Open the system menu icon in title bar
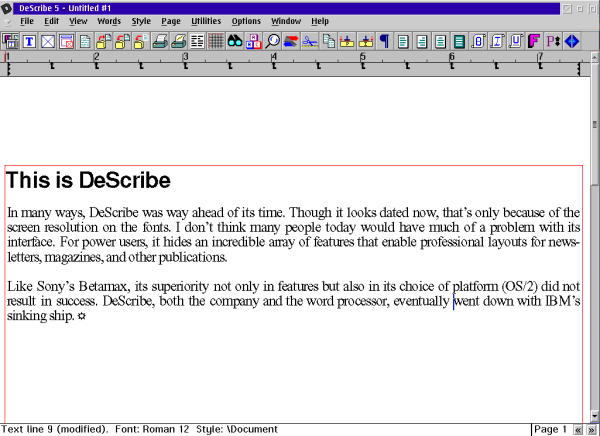 [x=7, y=8]
